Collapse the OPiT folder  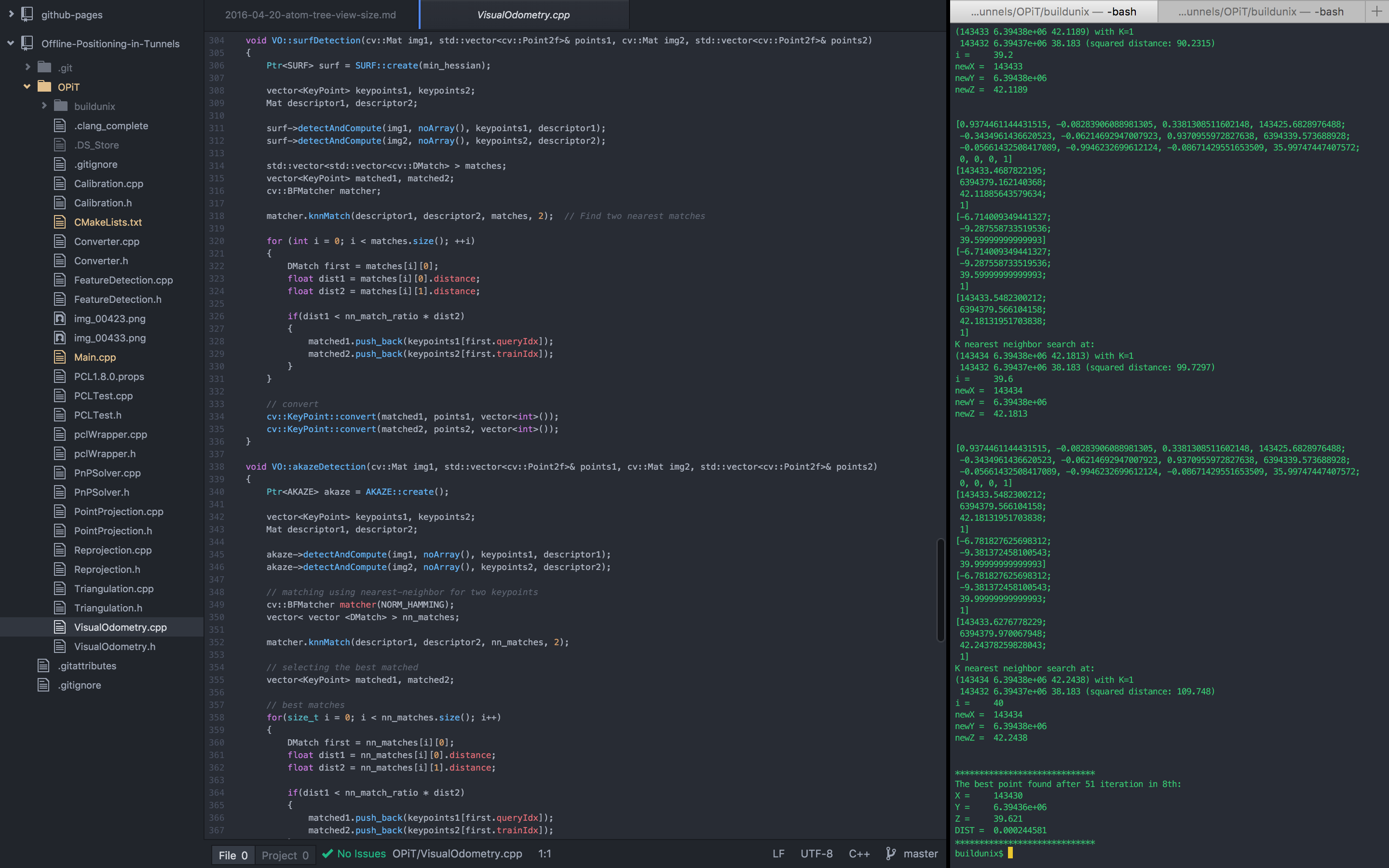(x=27, y=87)
